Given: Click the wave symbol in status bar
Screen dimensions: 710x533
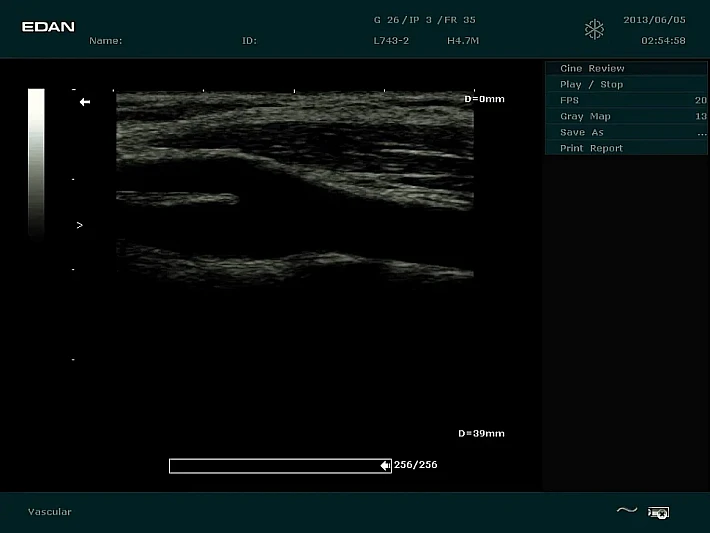Looking at the screenshot, I should click(626, 511).
